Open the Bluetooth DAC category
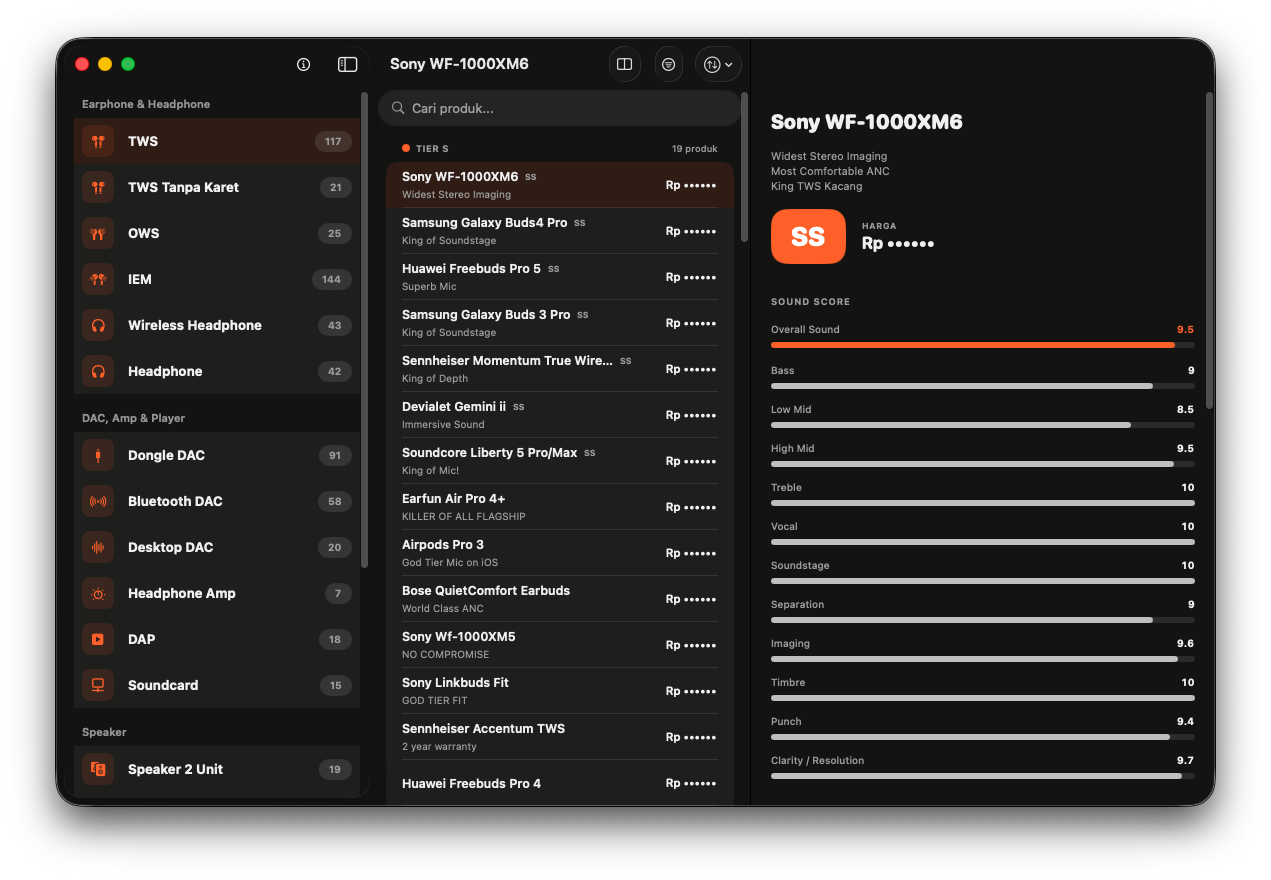This screenshot has height=880, width=1271. click(x=217, y=501)
